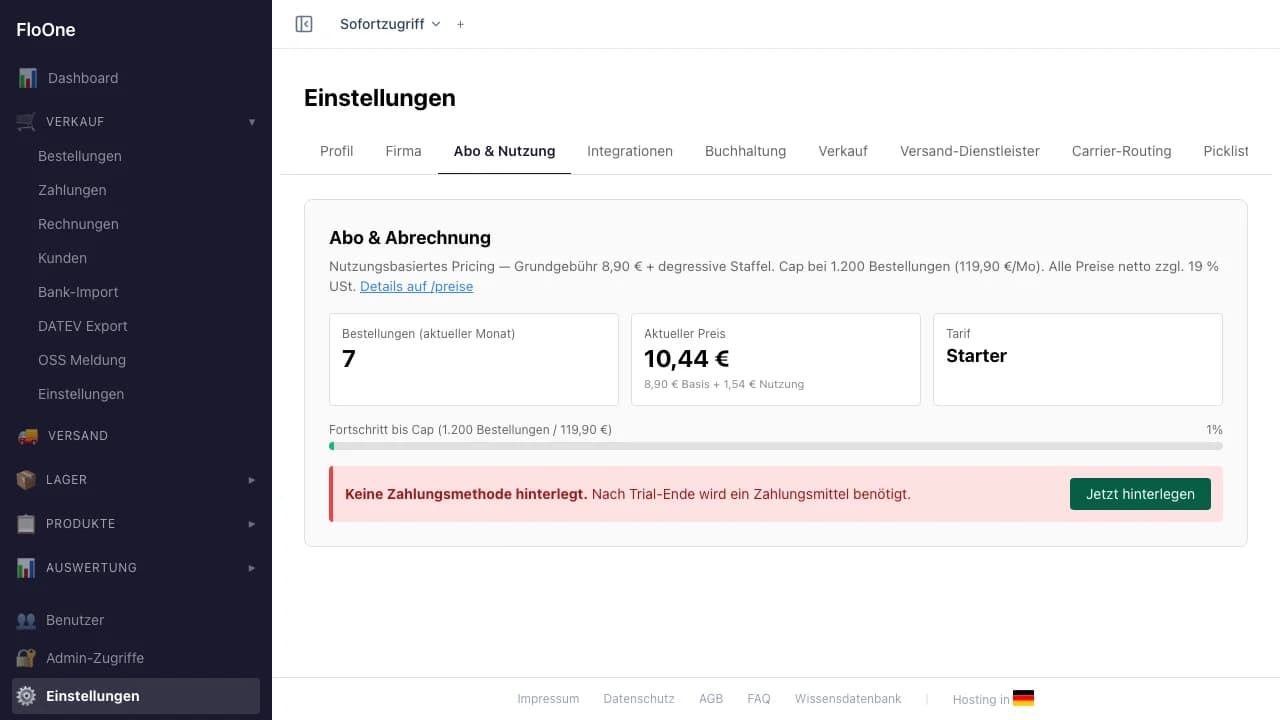Open DATEV Export in the sidebar

click(83, 326)
